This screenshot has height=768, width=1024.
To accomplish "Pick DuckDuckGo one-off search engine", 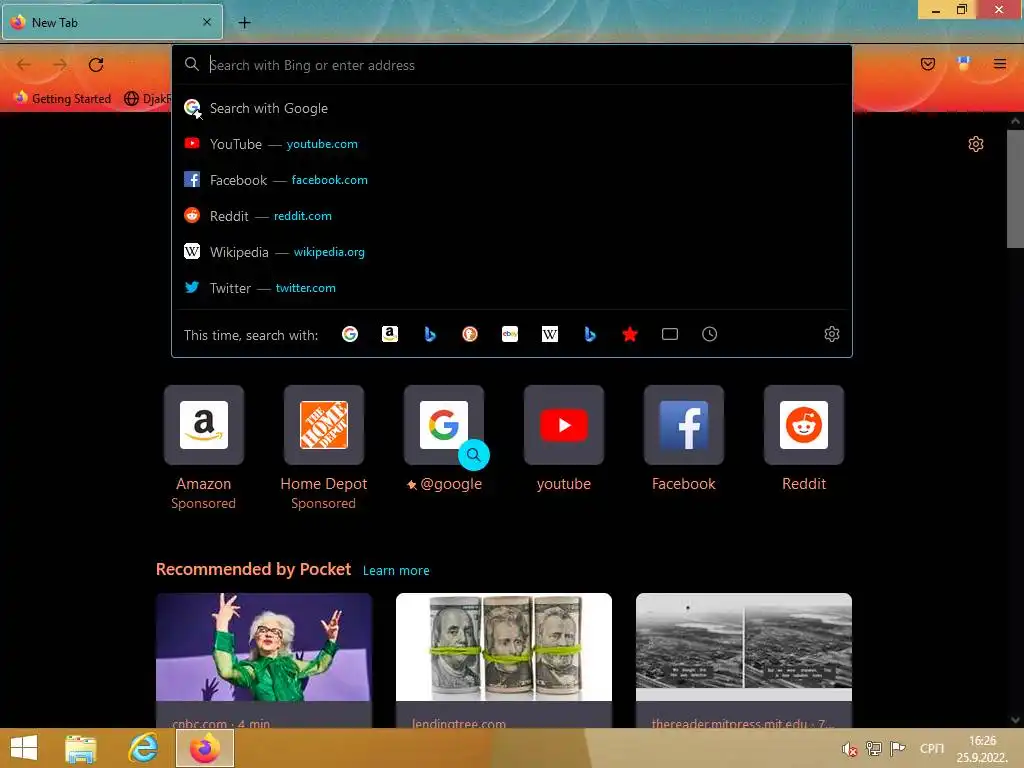I will [x=470, y=334].
